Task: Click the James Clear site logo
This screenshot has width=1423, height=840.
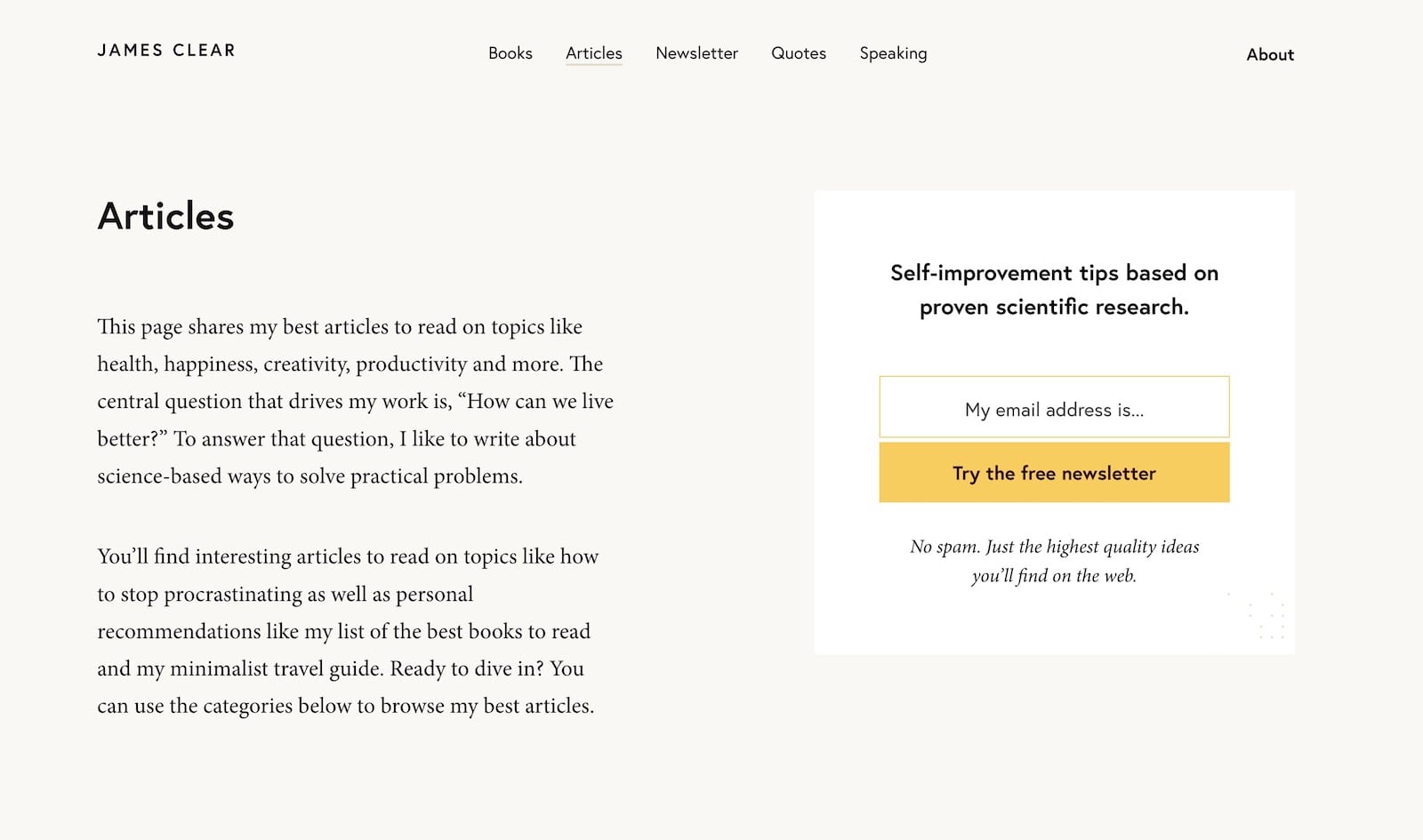Action: click(x=166, y=51)
